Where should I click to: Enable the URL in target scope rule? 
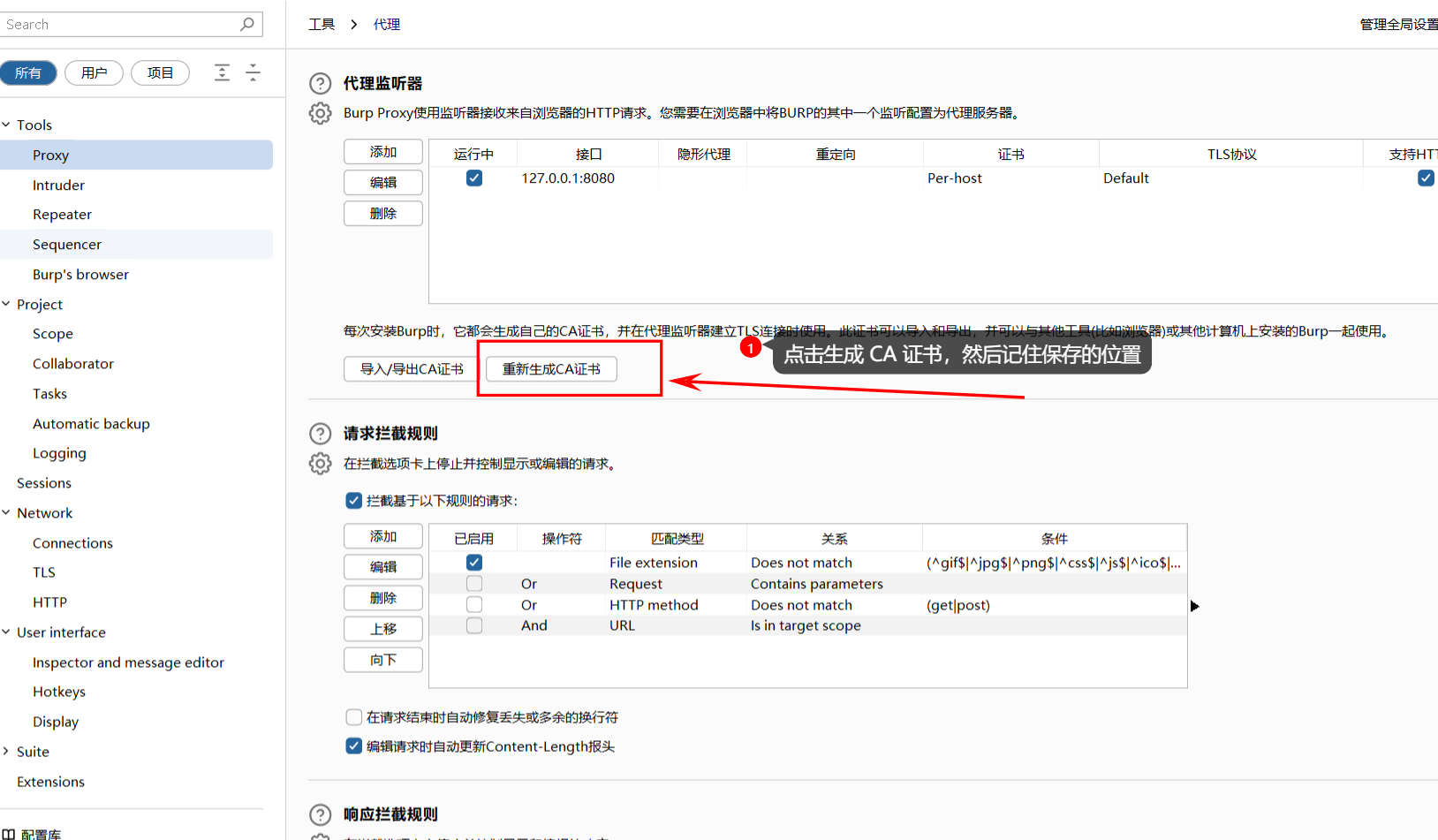[x=474, y=625]
